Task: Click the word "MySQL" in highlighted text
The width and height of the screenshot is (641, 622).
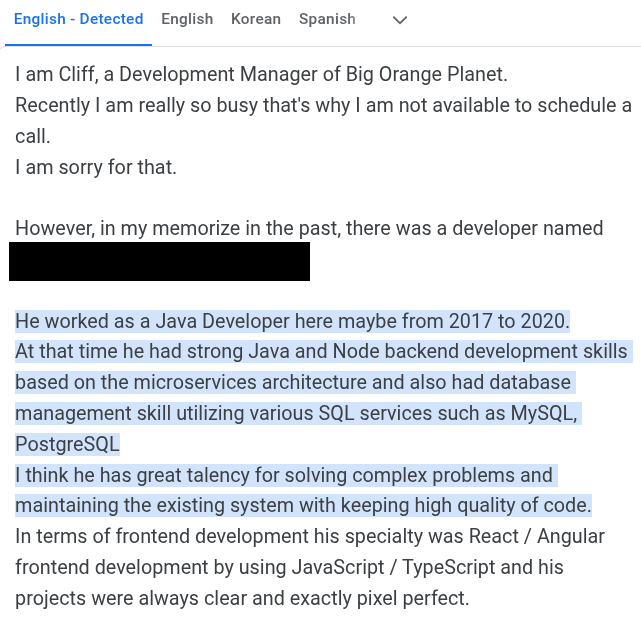Action: 542,413
